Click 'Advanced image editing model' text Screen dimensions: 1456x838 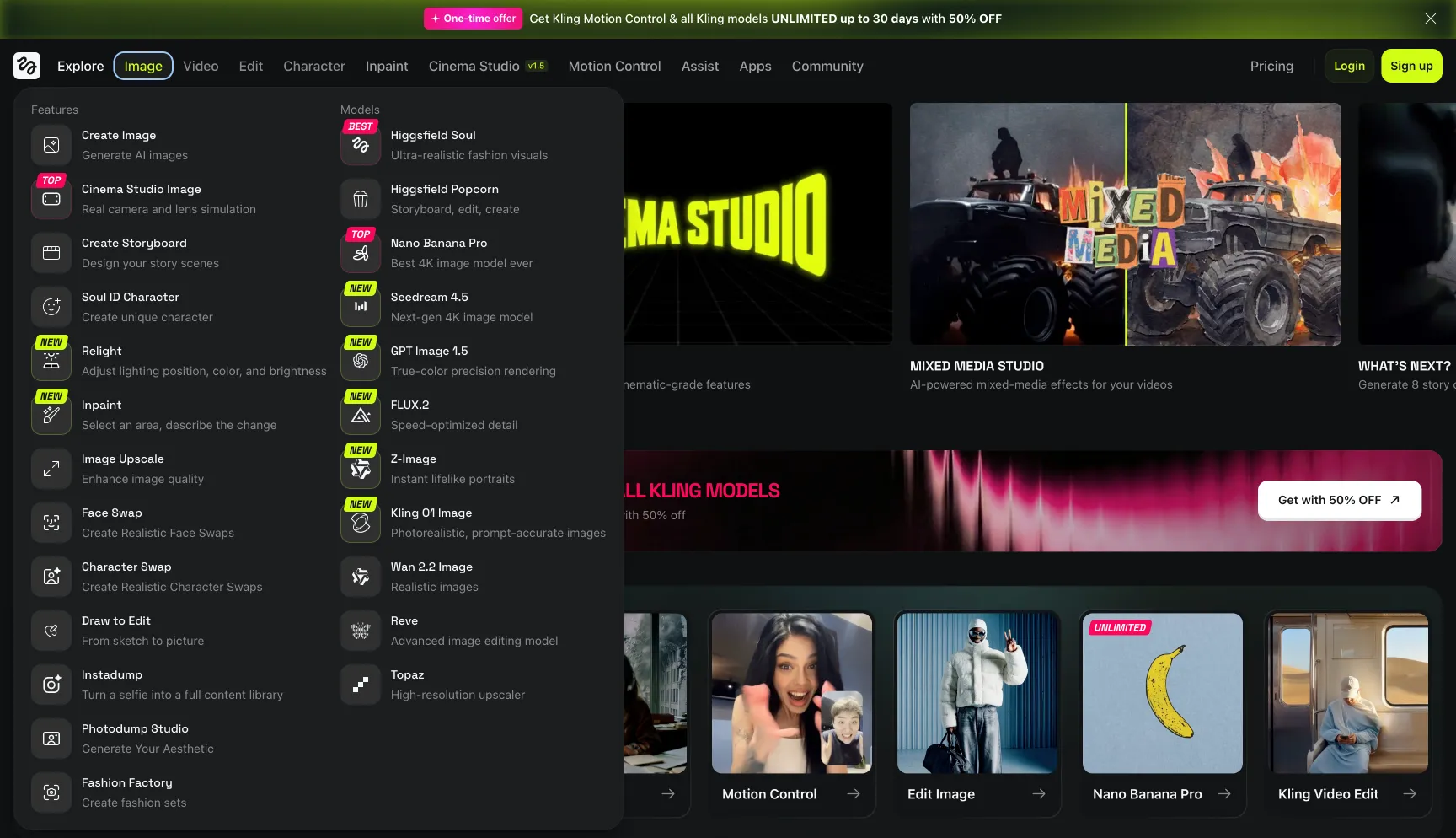474,641
